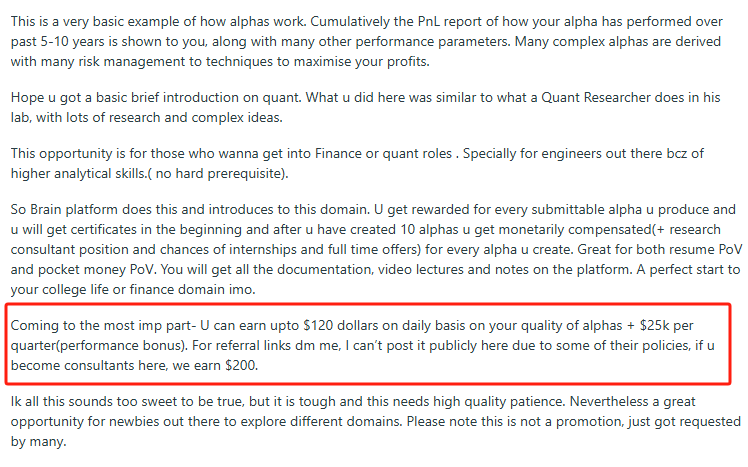Click the paragraph starting "So Brain platform does this"
Viewport: 748px width, 467px height.
click(376, 249)
